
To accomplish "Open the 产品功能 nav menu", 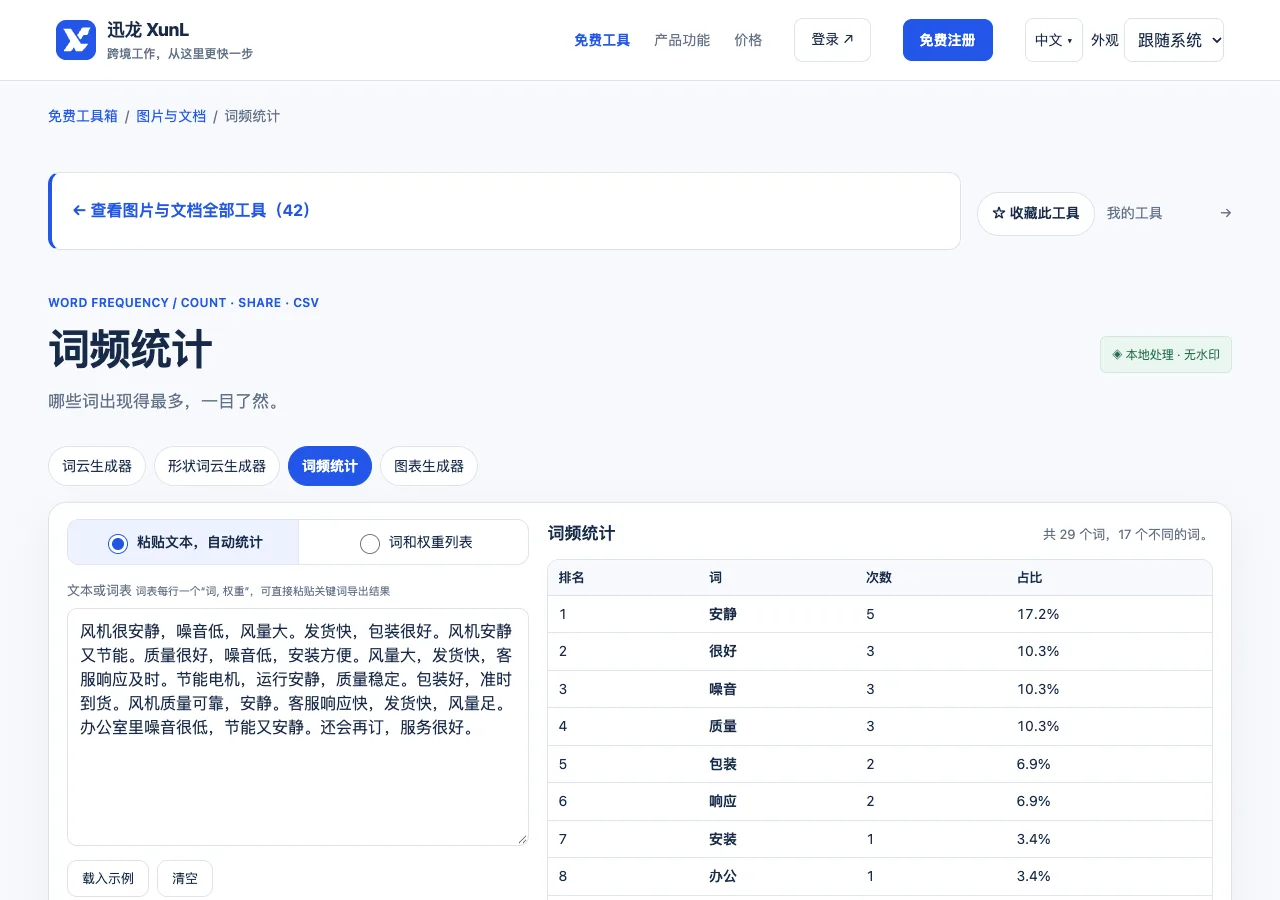I will [682, 40].
